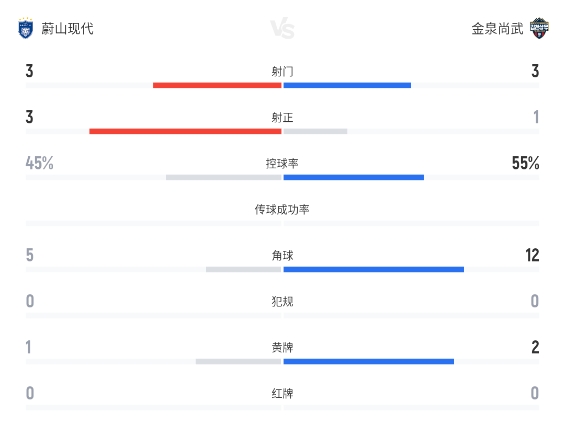This screenshot has width=565, height=424.
Task: Open the 金泉尚武 team name link
Action: pos(497,28)
